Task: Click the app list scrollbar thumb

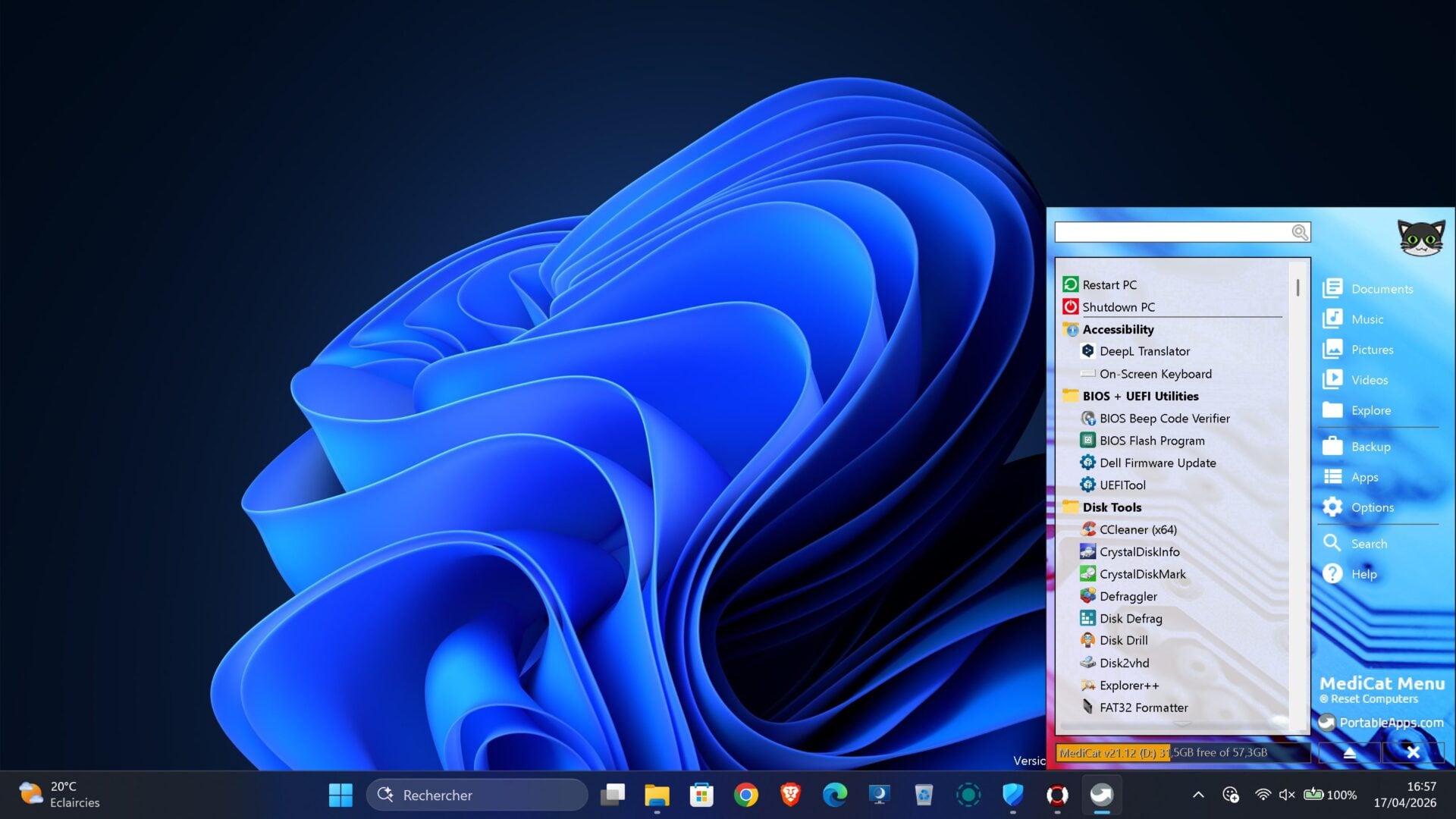Action: pos(1298,287)
